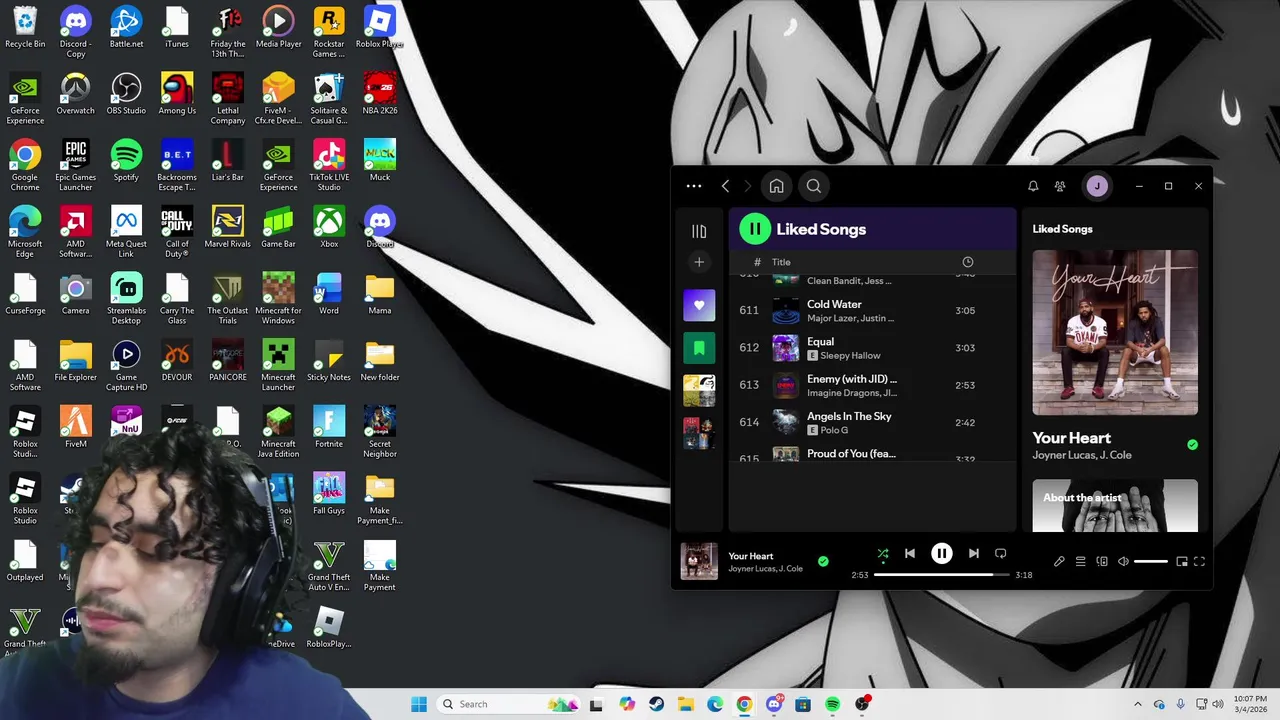Toggle the liked check in player bar
Viewport: 1280px width, 720px height.
(x=823, y=562)
